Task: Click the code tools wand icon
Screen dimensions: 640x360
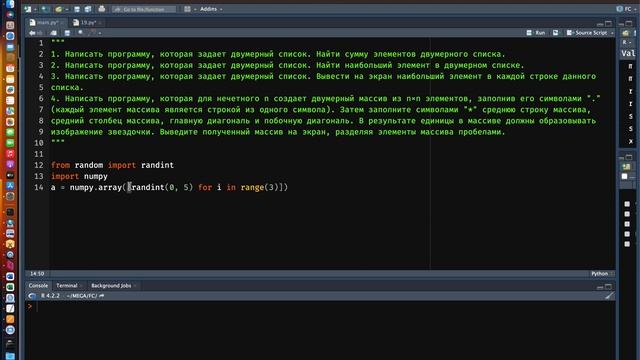Action: (x=93, y=33)
